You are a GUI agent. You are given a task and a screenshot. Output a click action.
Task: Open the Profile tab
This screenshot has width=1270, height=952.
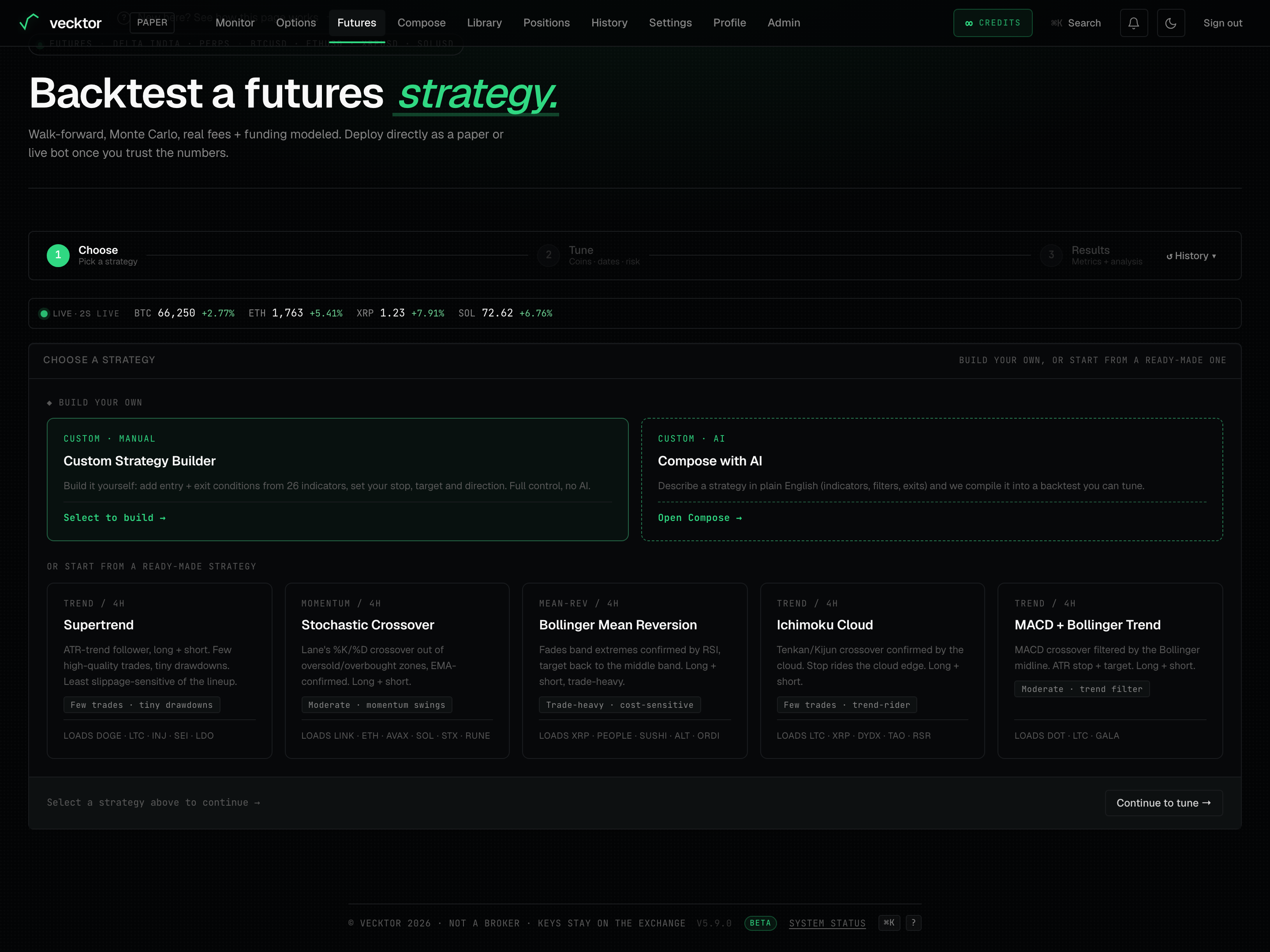(729, 23)
